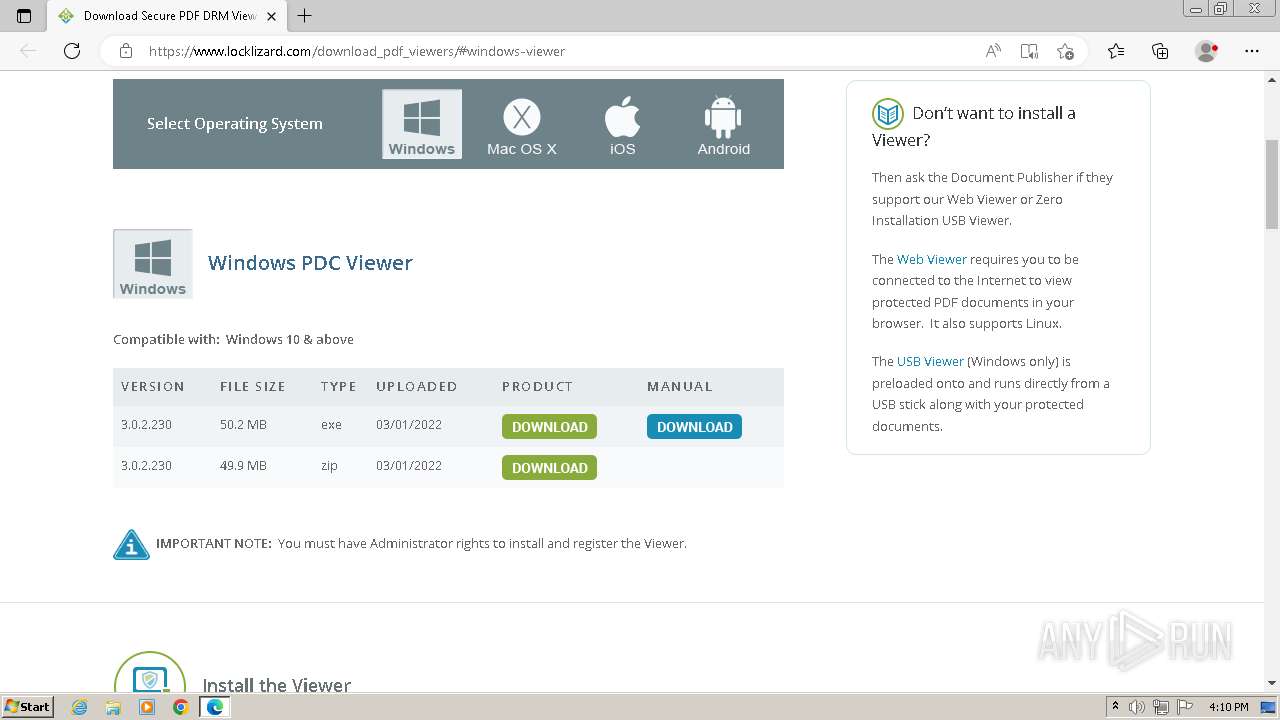This screenshot has width=1280, height=720.
Task: Click the taskbar clock showing 4:10 PM
Action: (1228, 707)
